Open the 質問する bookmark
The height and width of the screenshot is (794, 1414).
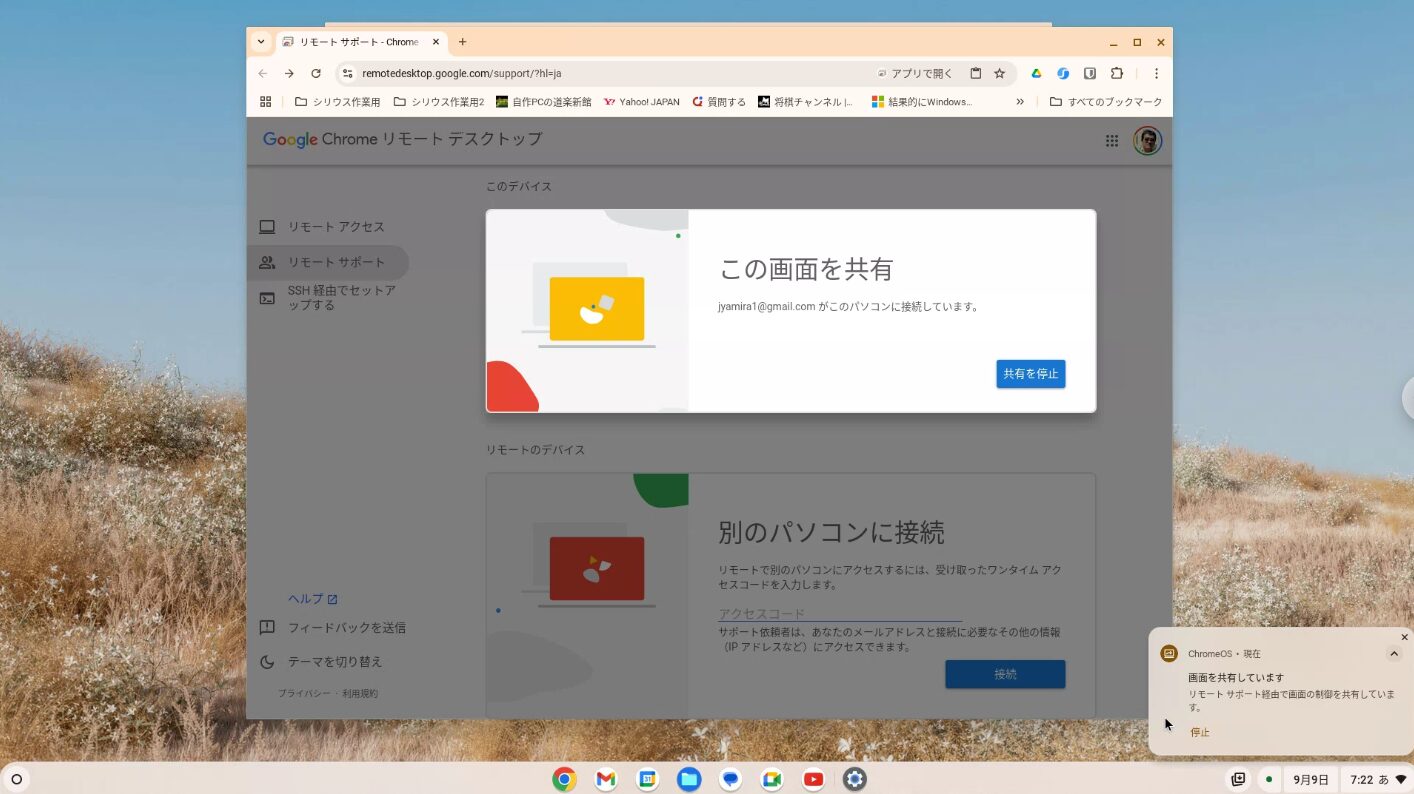pyautogui.click(x=718, y=102)
